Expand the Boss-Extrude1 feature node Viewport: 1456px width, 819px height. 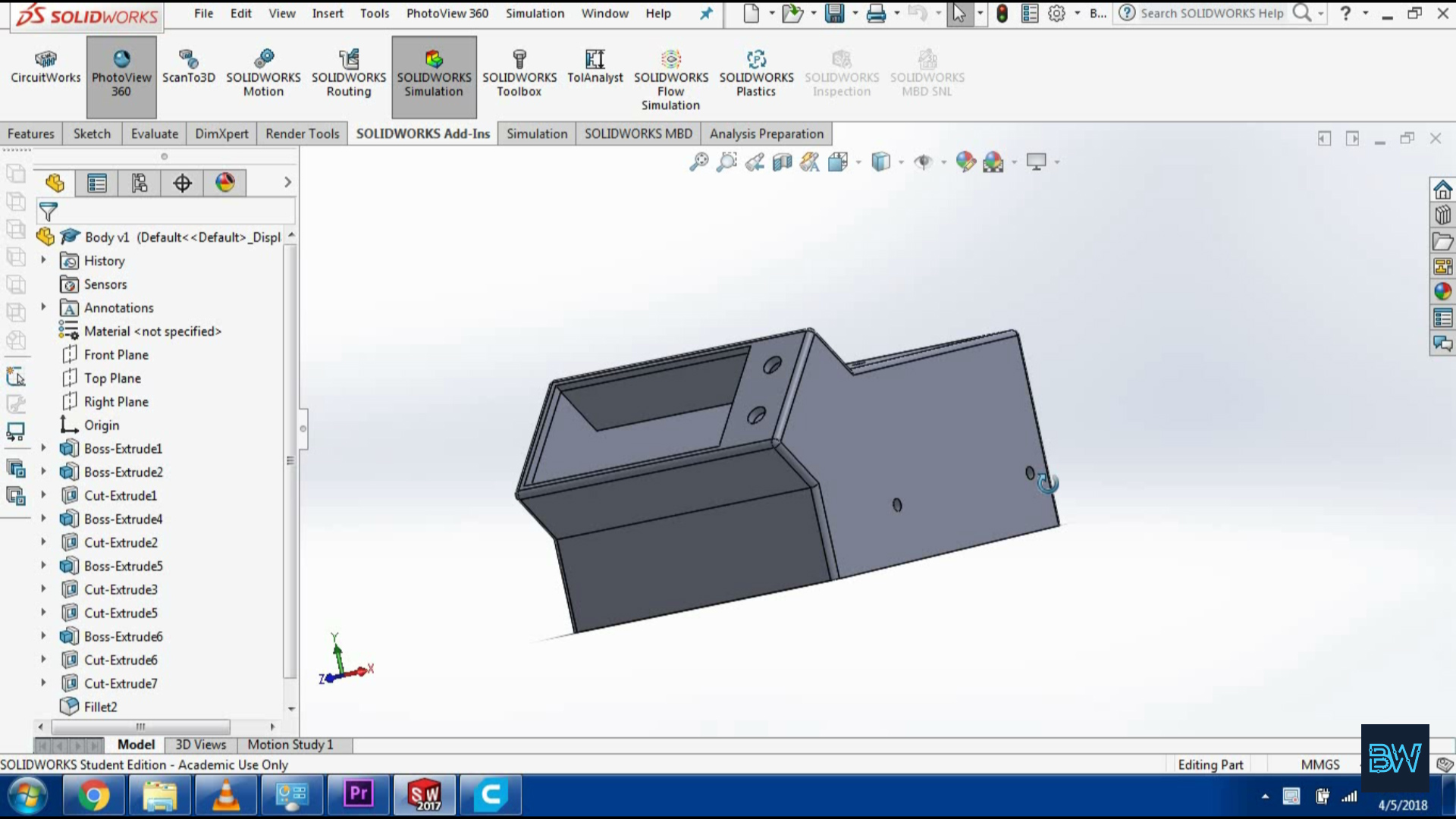pos(43,448)
